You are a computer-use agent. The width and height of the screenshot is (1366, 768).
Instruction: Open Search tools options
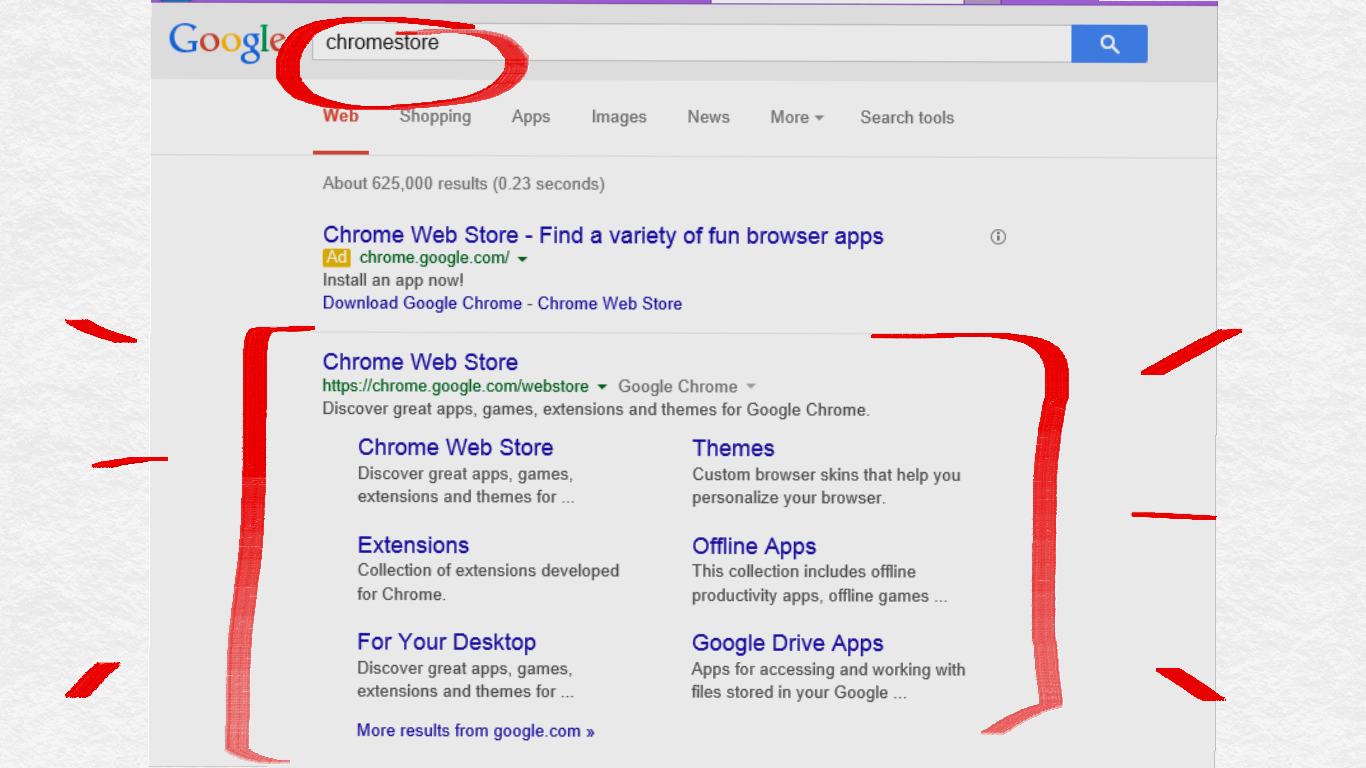click(x=907, y=117)
